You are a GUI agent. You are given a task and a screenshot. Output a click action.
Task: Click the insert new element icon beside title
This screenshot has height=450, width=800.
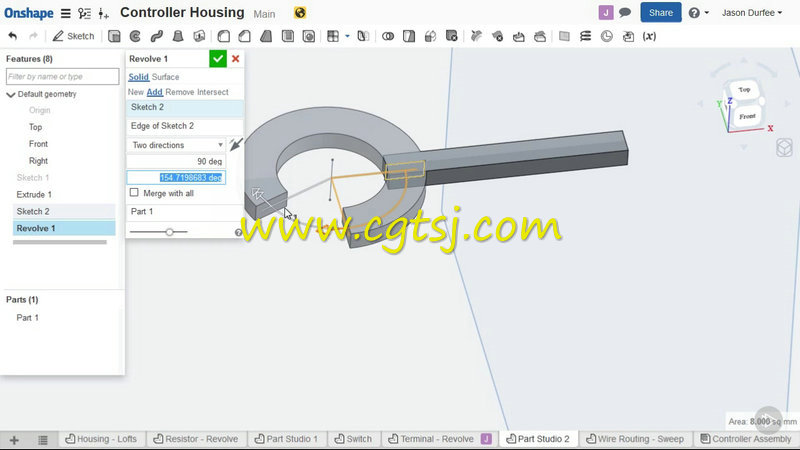[x=104, y=14]
